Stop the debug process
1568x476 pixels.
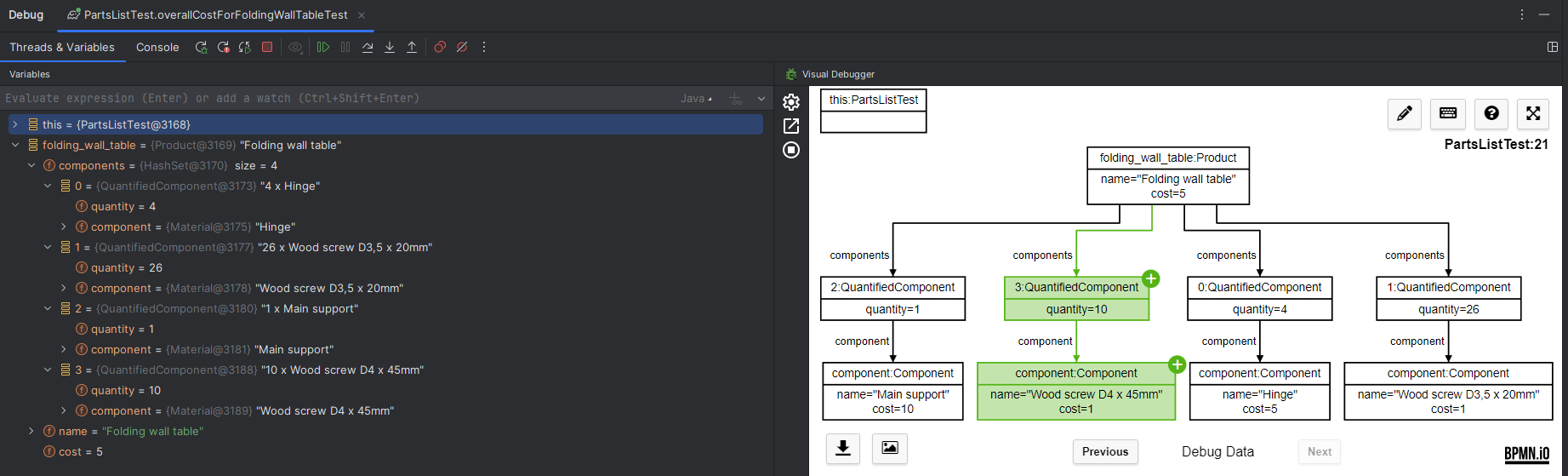click(x=267, y=48)
